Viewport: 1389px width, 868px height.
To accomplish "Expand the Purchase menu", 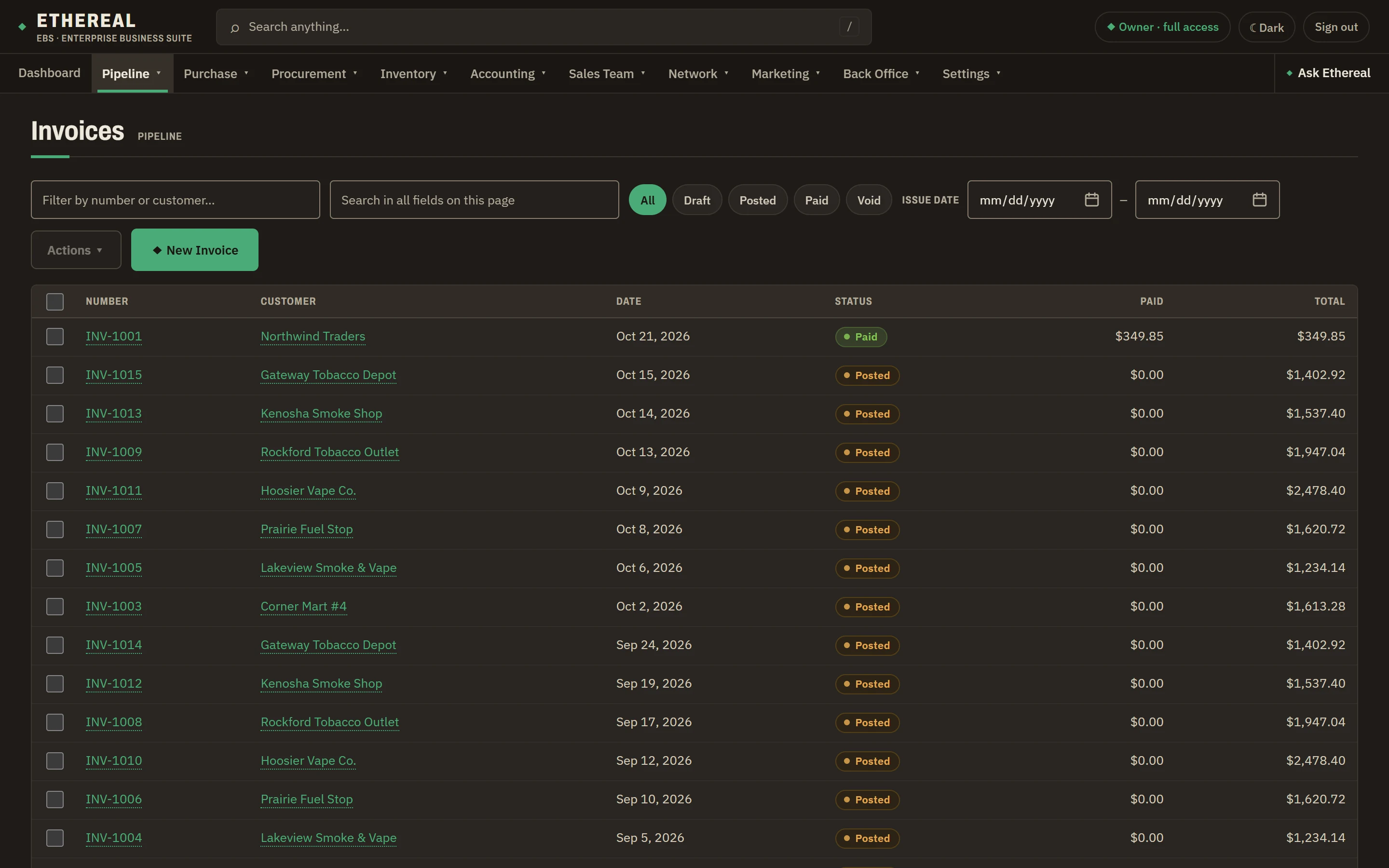I will point(217,73).
